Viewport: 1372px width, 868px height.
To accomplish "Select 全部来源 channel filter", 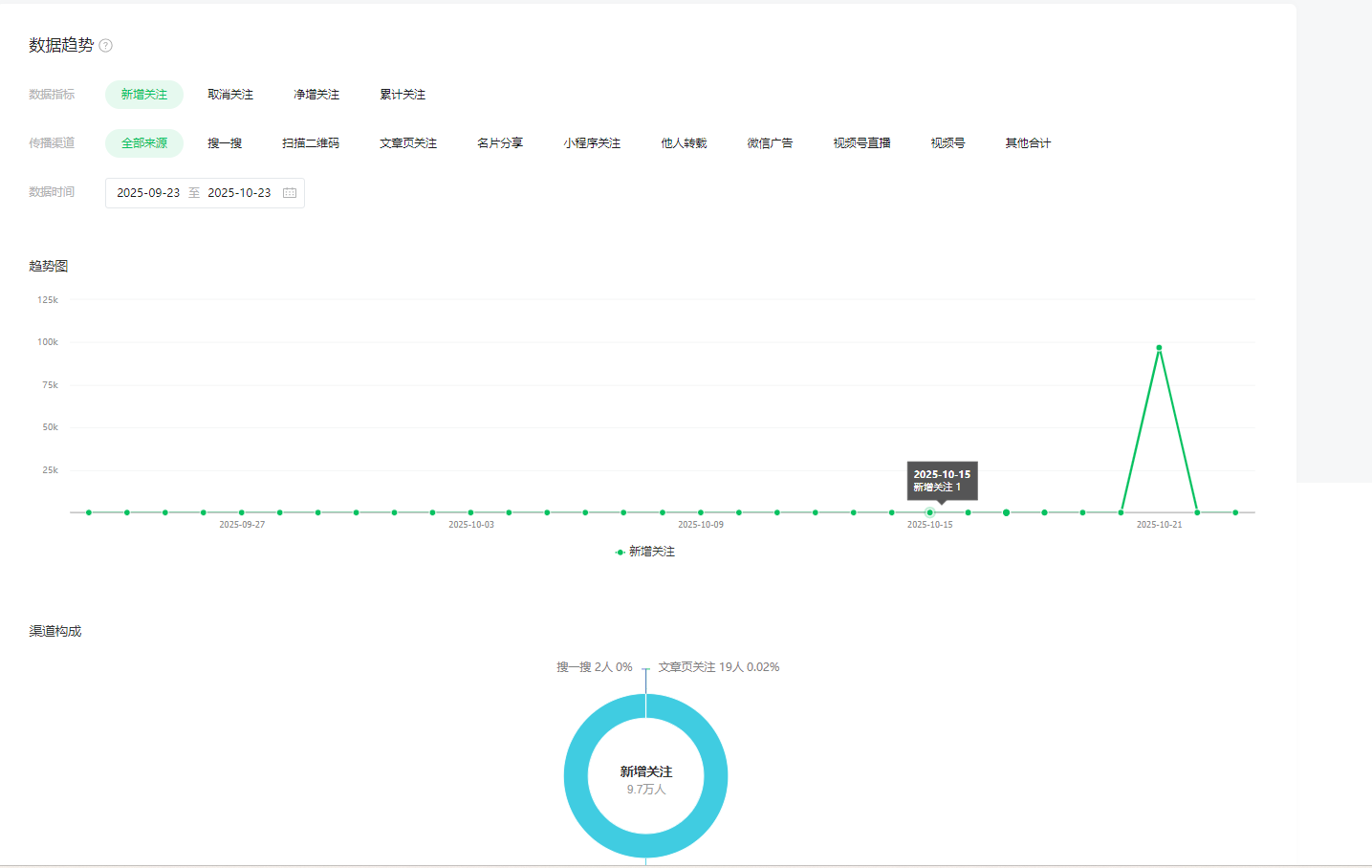I will [144, 143].
